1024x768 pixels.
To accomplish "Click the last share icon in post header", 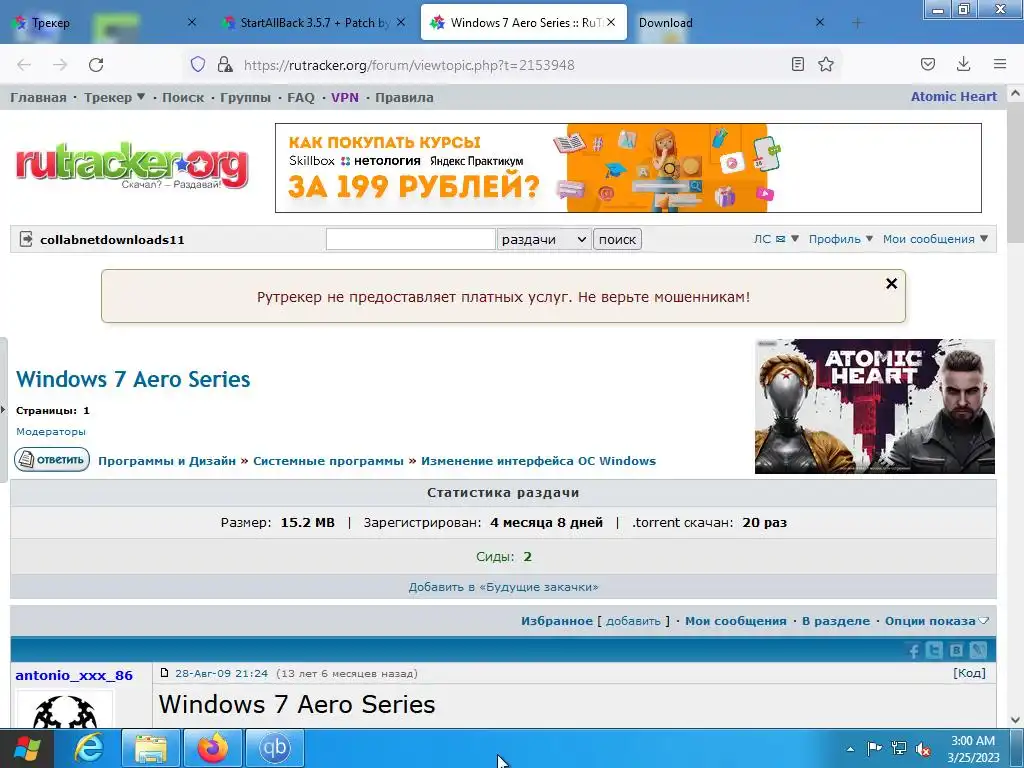I will point(978,650).
